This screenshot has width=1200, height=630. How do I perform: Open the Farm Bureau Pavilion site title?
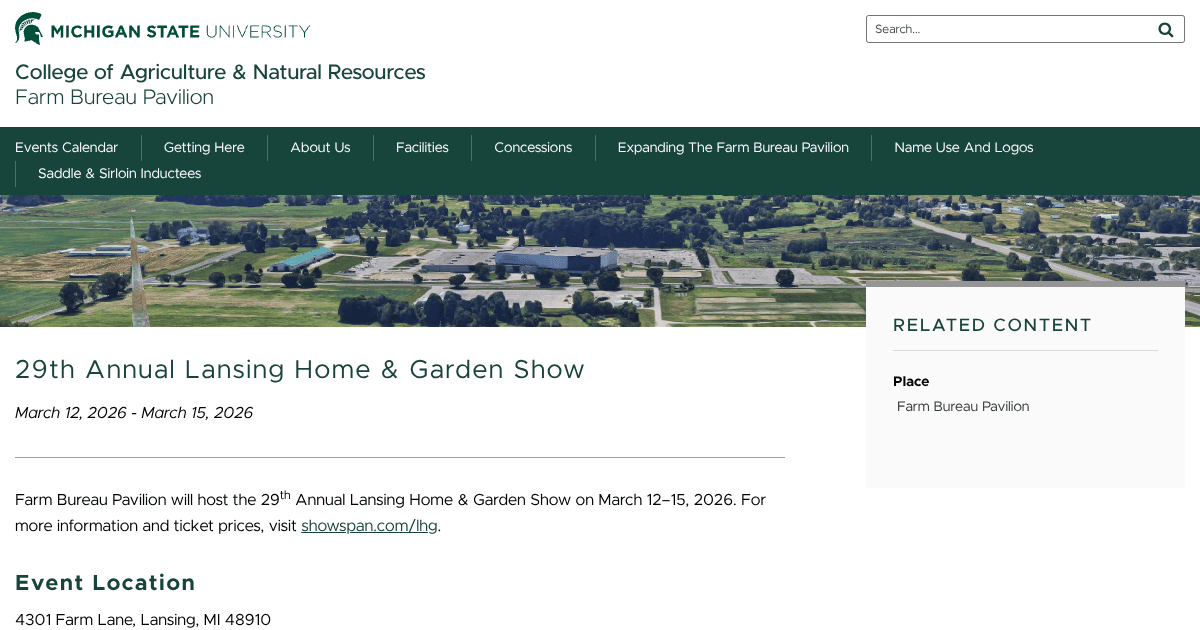click(114, 97)
